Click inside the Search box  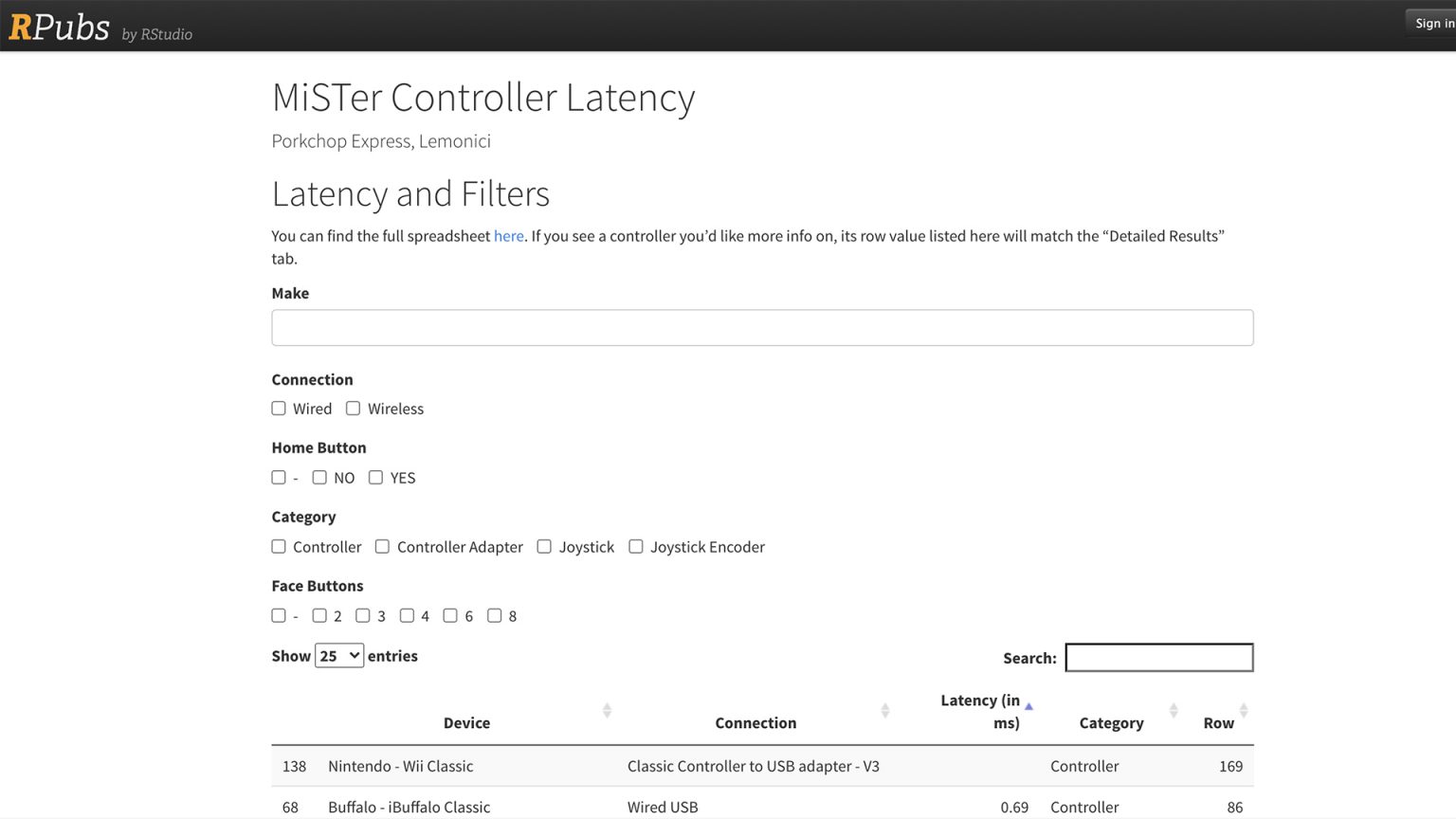click(1158, 657)
